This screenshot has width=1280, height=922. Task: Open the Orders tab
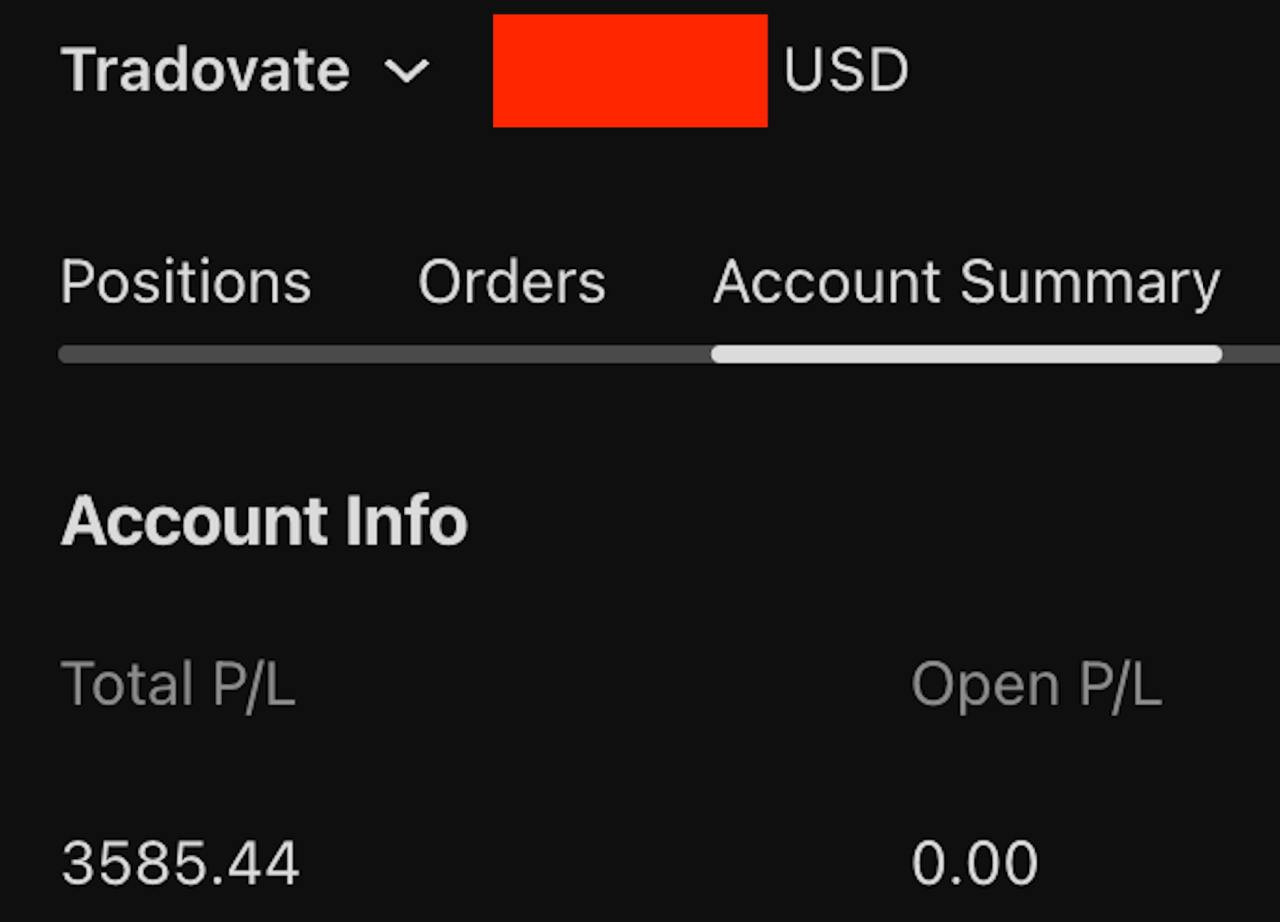[x=511, y=282]
